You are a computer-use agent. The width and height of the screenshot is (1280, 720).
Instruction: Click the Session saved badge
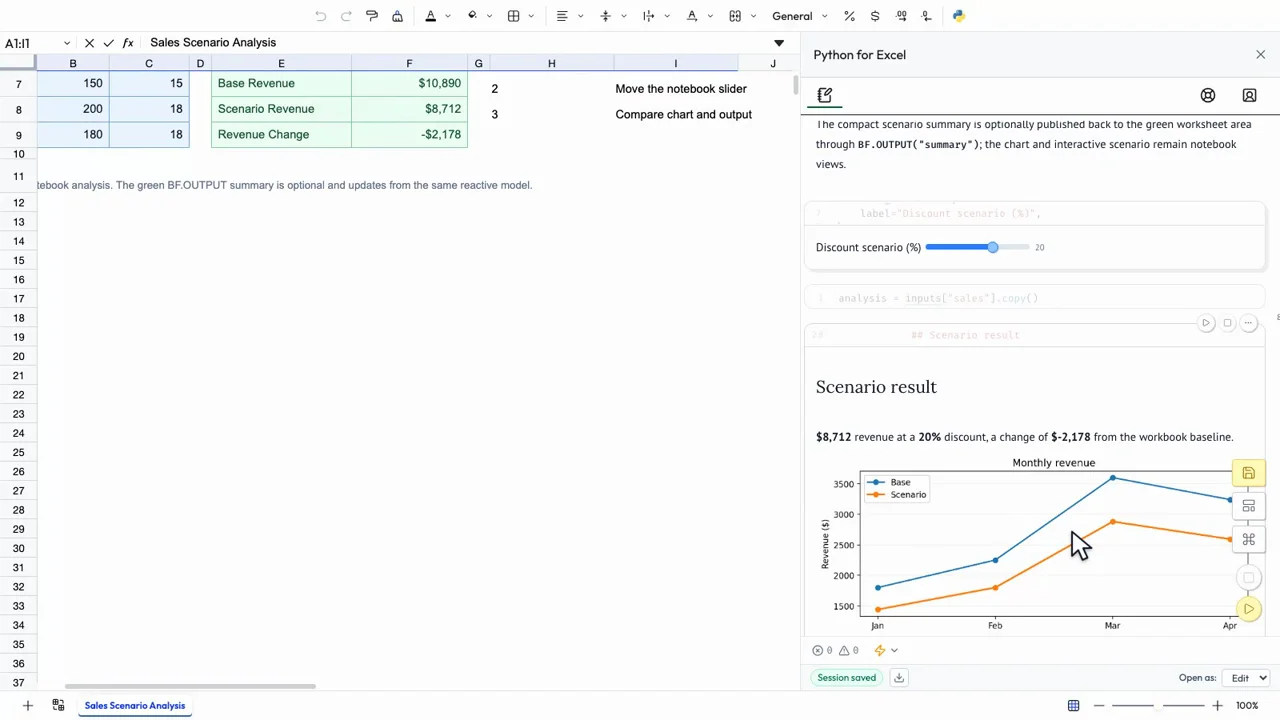[x=846, y=678]
